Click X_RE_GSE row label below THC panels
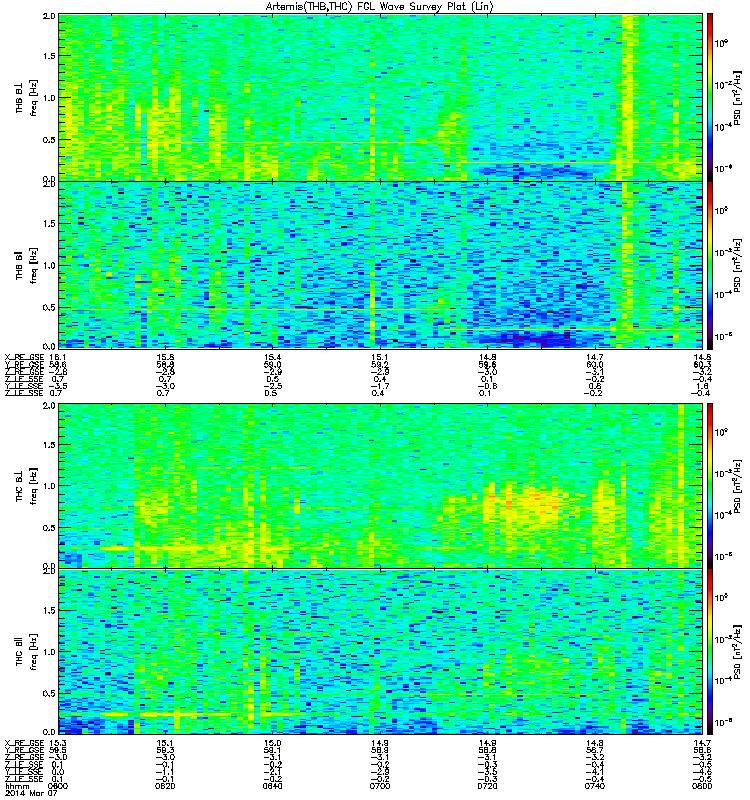The height and width of the screenshot is (800, 750). [24, 743]
